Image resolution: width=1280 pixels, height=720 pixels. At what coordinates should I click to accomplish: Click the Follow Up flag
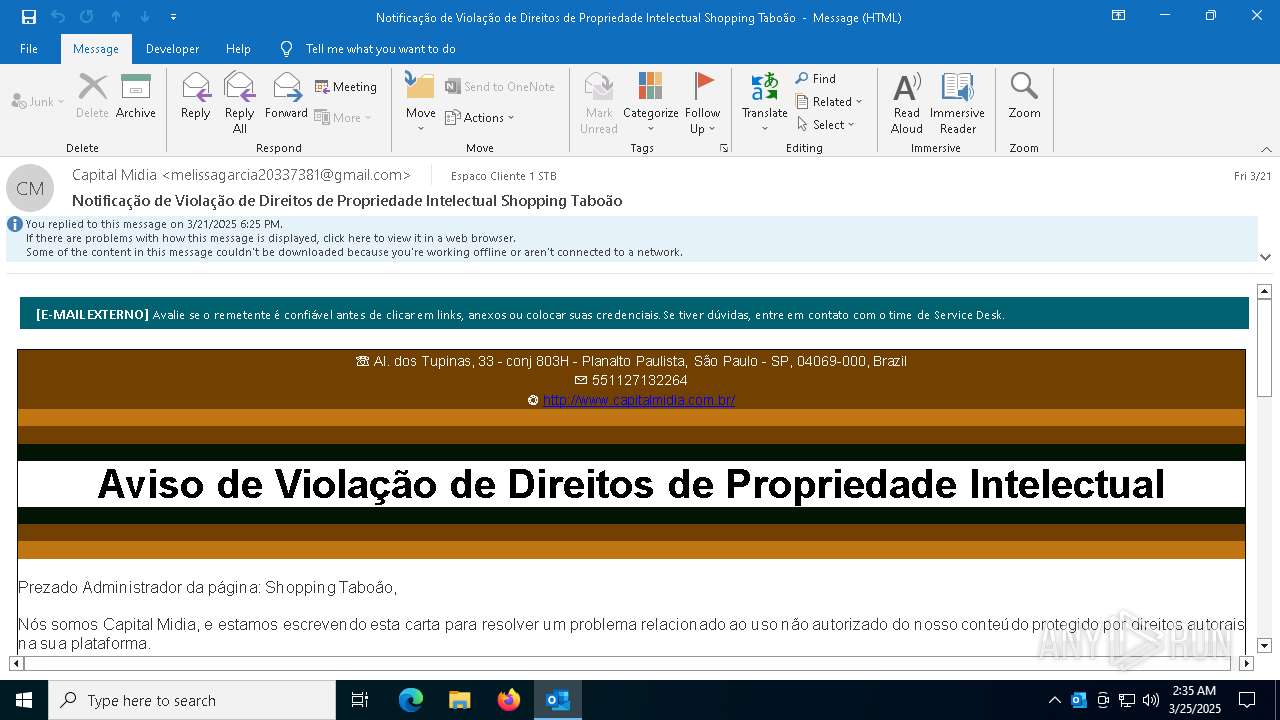[703, 88]
